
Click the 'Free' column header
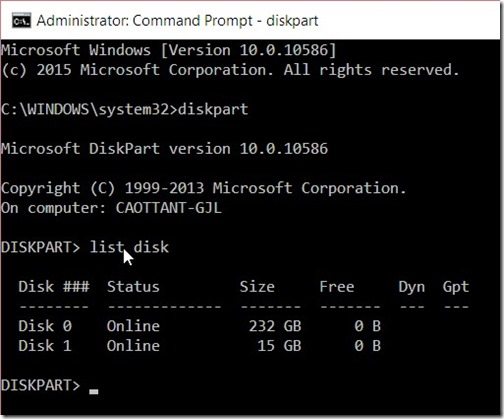point(337,287)
